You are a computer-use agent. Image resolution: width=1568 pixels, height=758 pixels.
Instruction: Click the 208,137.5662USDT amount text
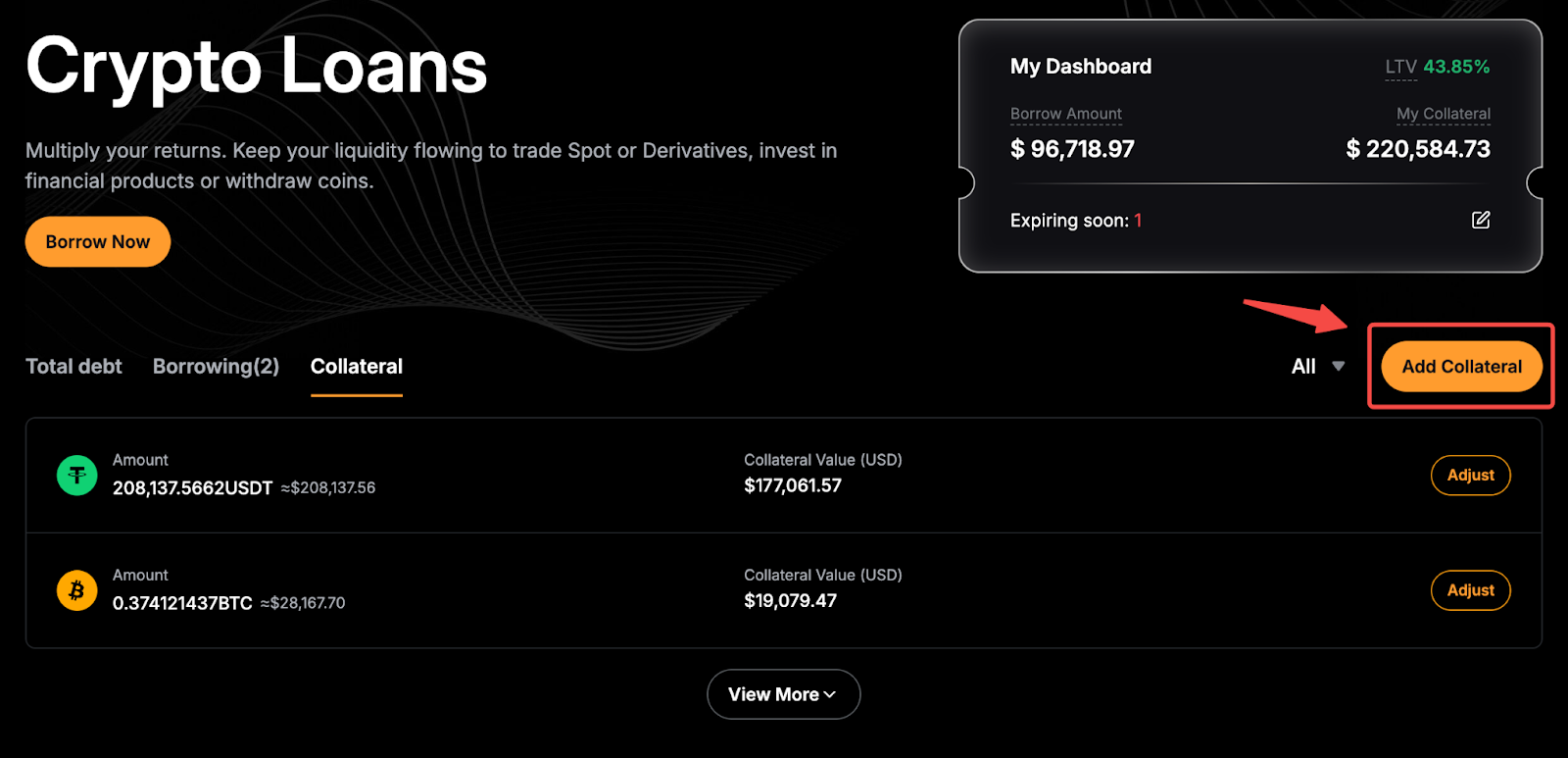(x=192, y=488)
